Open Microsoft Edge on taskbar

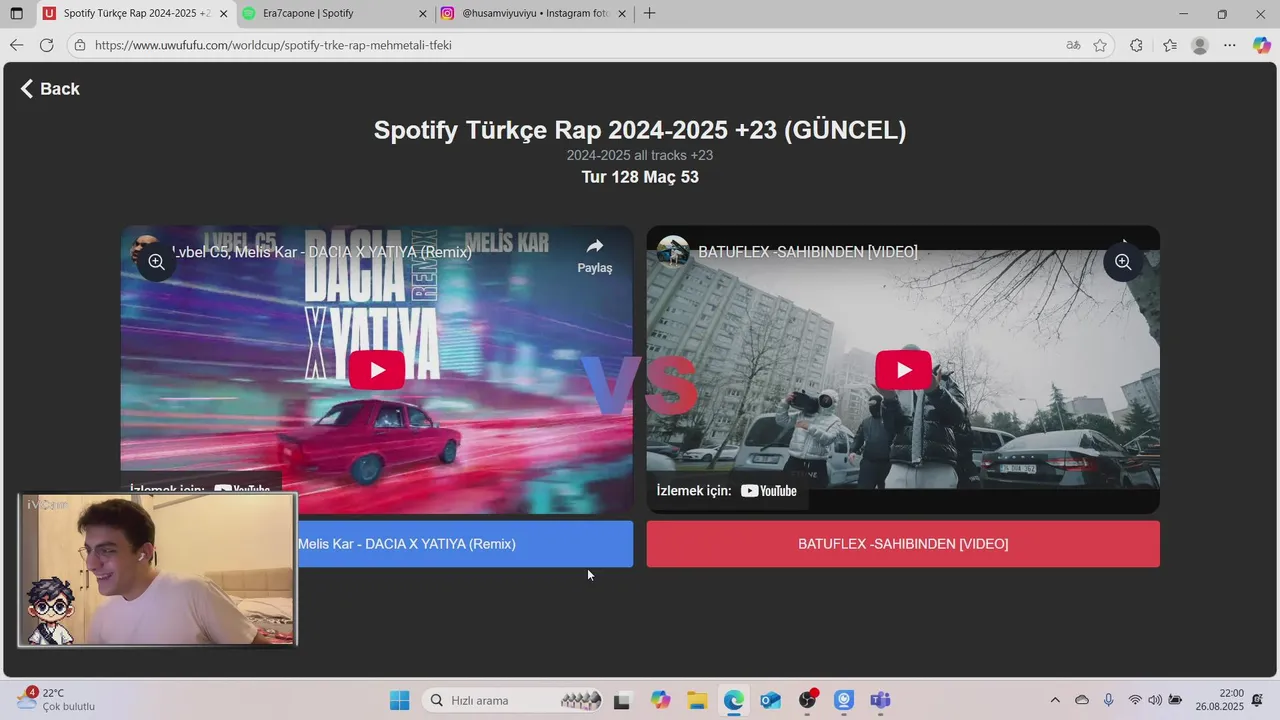tap(734, 700)
